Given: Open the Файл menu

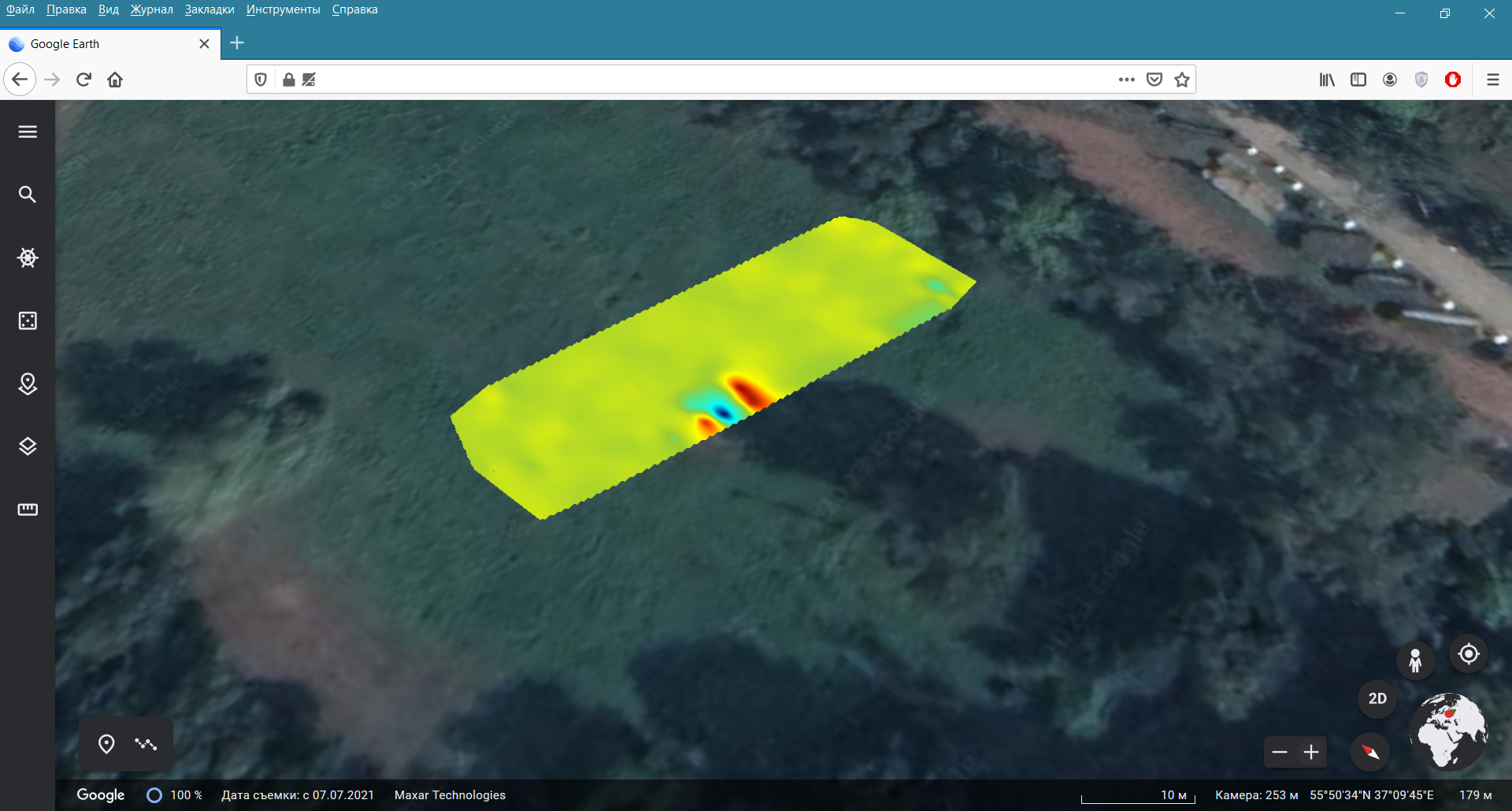Looking at the screenshot, I should 20,9.
